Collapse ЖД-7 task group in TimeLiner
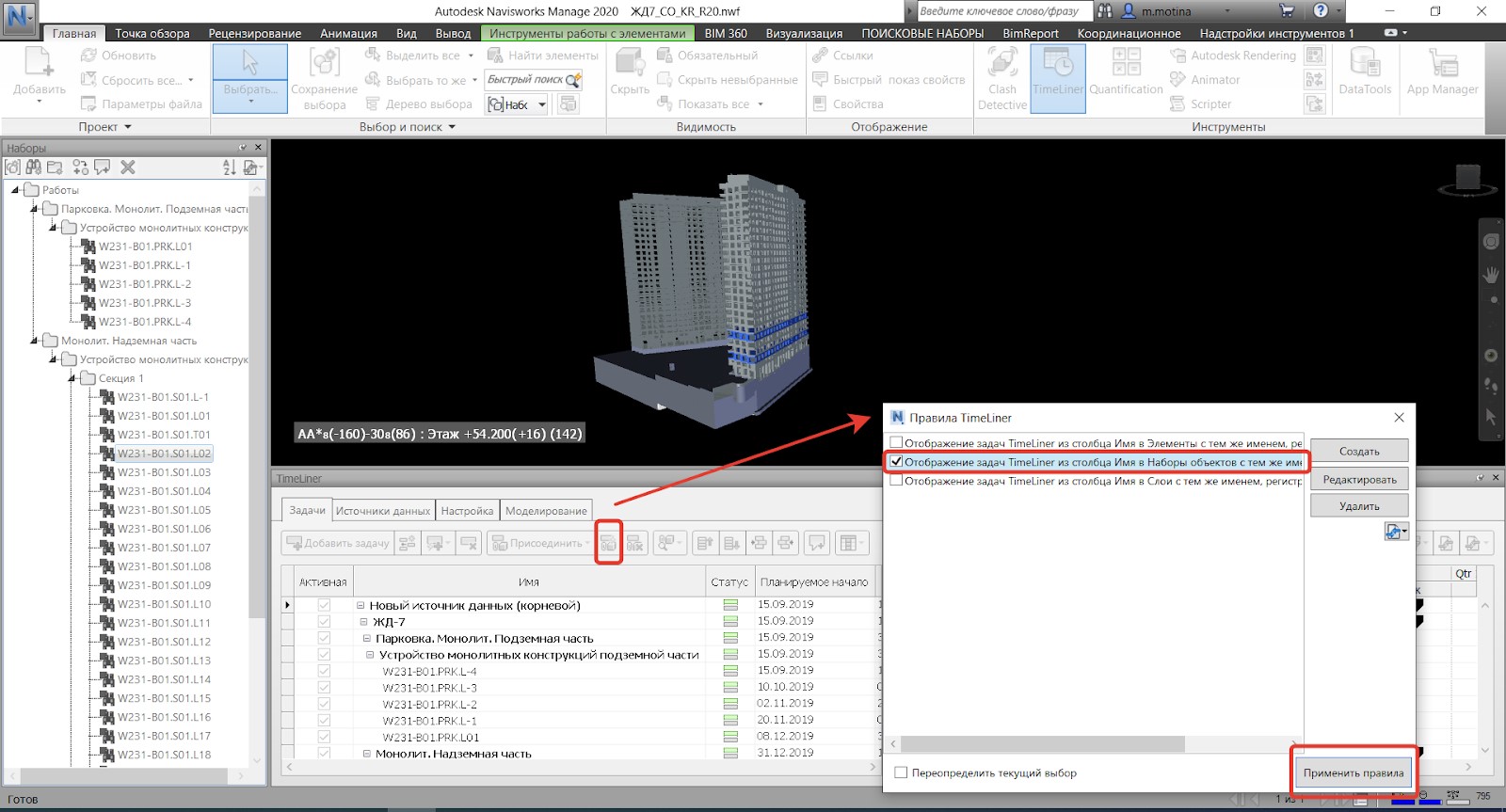This screenshot has height=812, width=1506. (364, 622)
